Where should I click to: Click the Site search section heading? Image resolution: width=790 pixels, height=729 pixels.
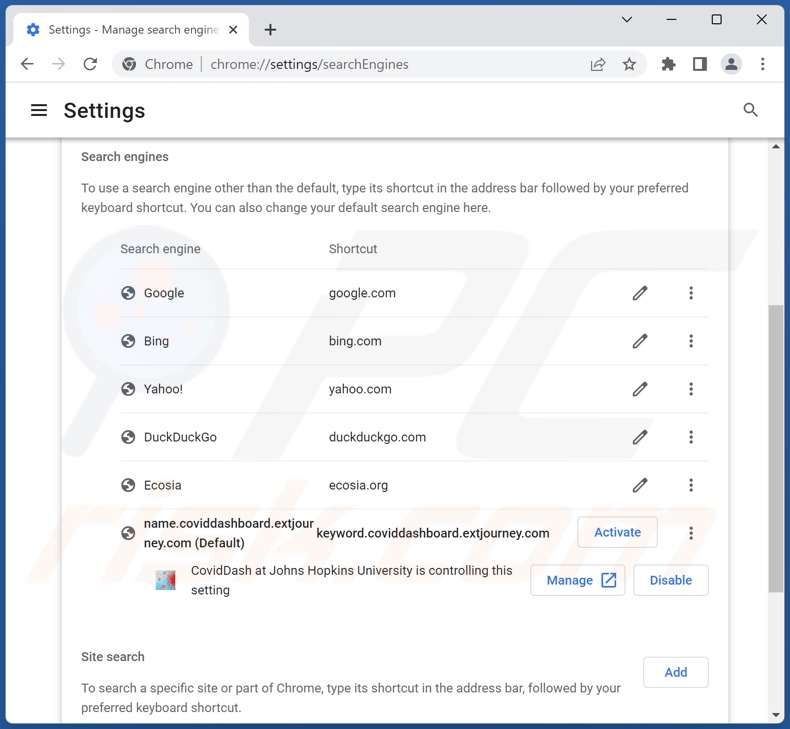click(x=113, y=656)
